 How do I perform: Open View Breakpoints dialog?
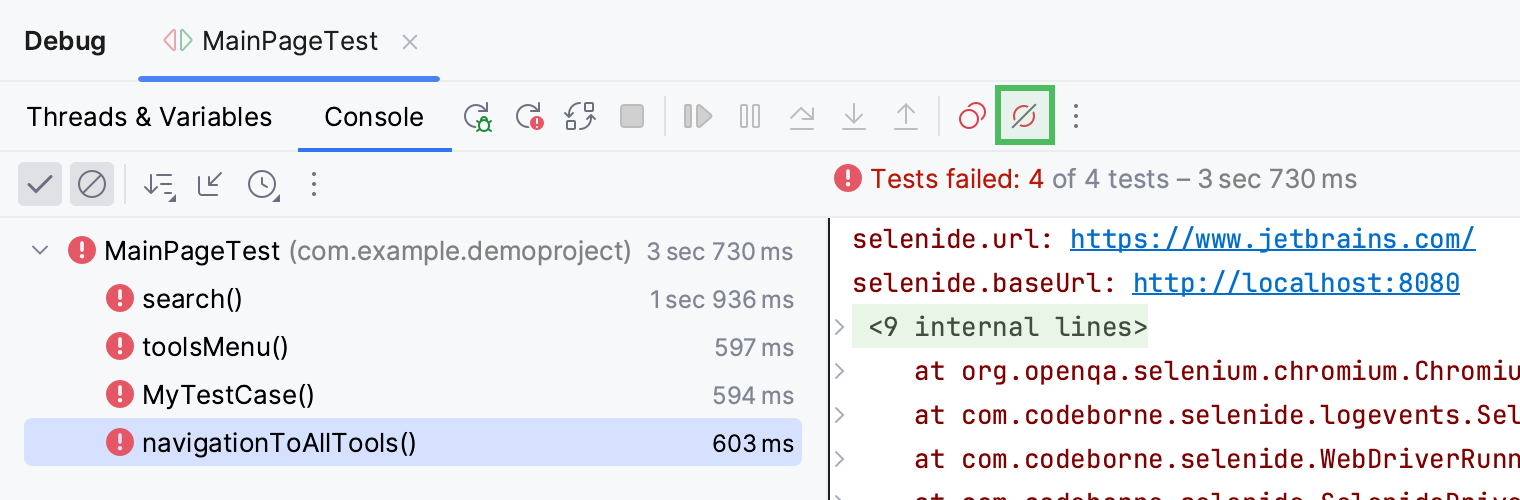[972, 117]
